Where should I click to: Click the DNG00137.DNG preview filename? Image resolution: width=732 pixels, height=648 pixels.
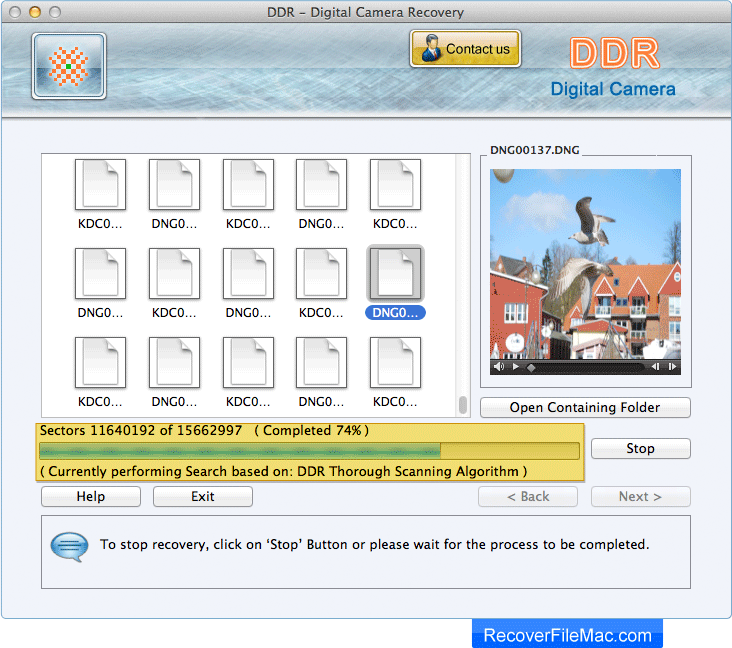(535, 150)
